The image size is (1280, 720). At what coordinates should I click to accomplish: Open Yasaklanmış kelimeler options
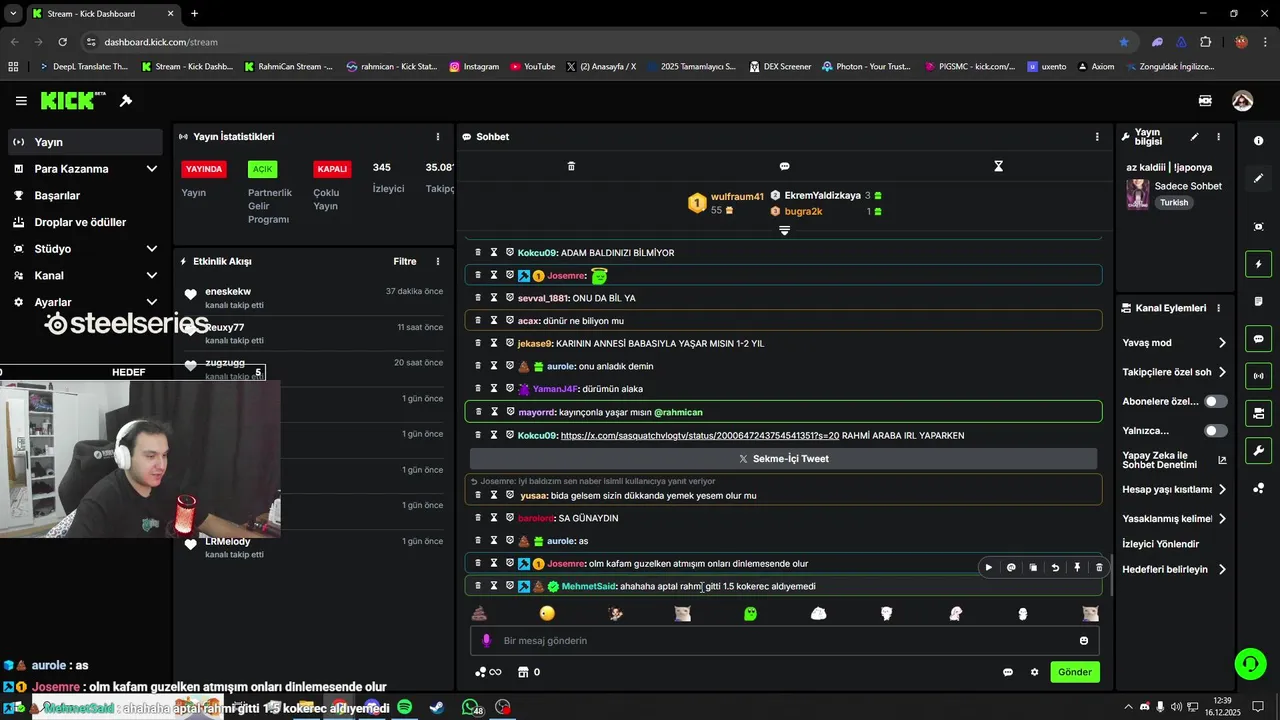(1222, 519)
